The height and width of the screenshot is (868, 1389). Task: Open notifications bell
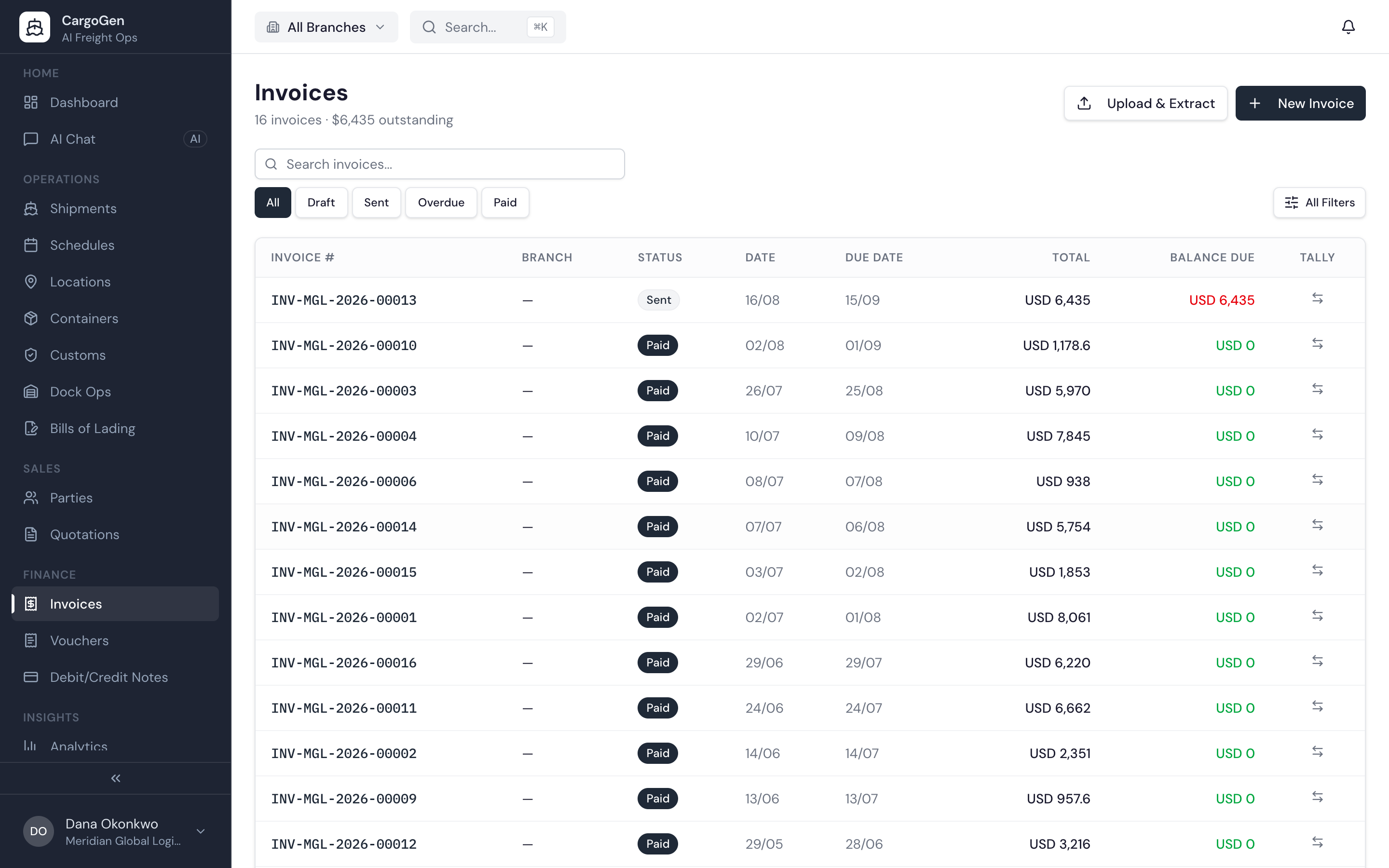(x=1348, y=27)
